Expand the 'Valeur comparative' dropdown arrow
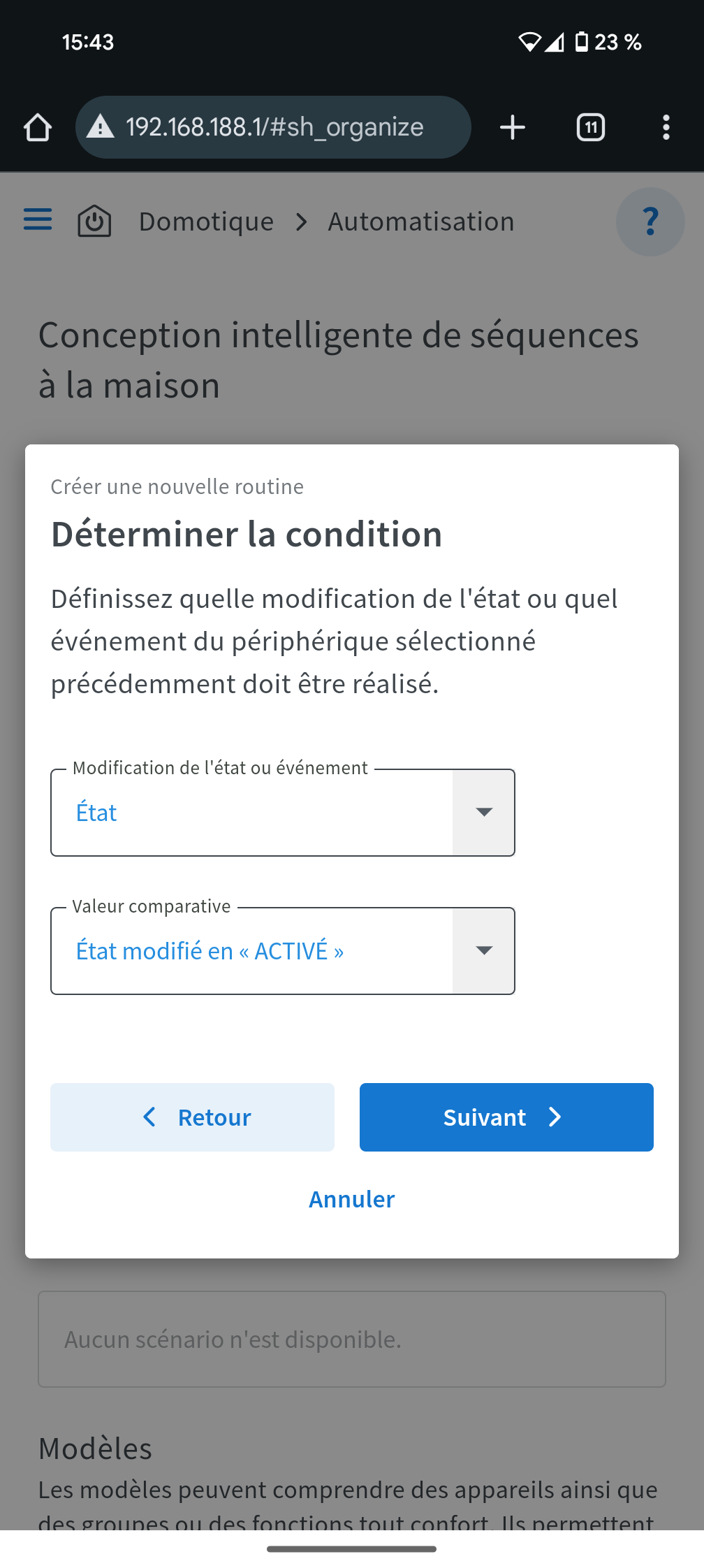704x1568 pixels. click(483, 951)
